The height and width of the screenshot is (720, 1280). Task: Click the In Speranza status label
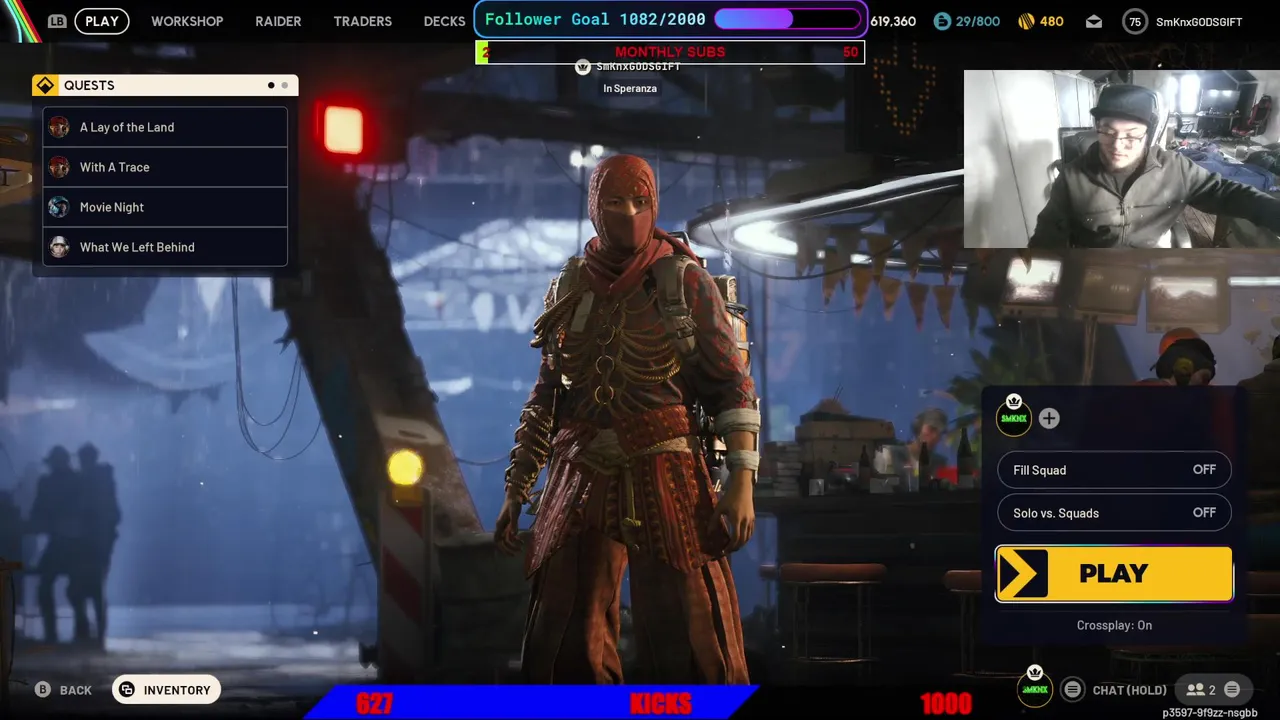(x=630, y=88)
